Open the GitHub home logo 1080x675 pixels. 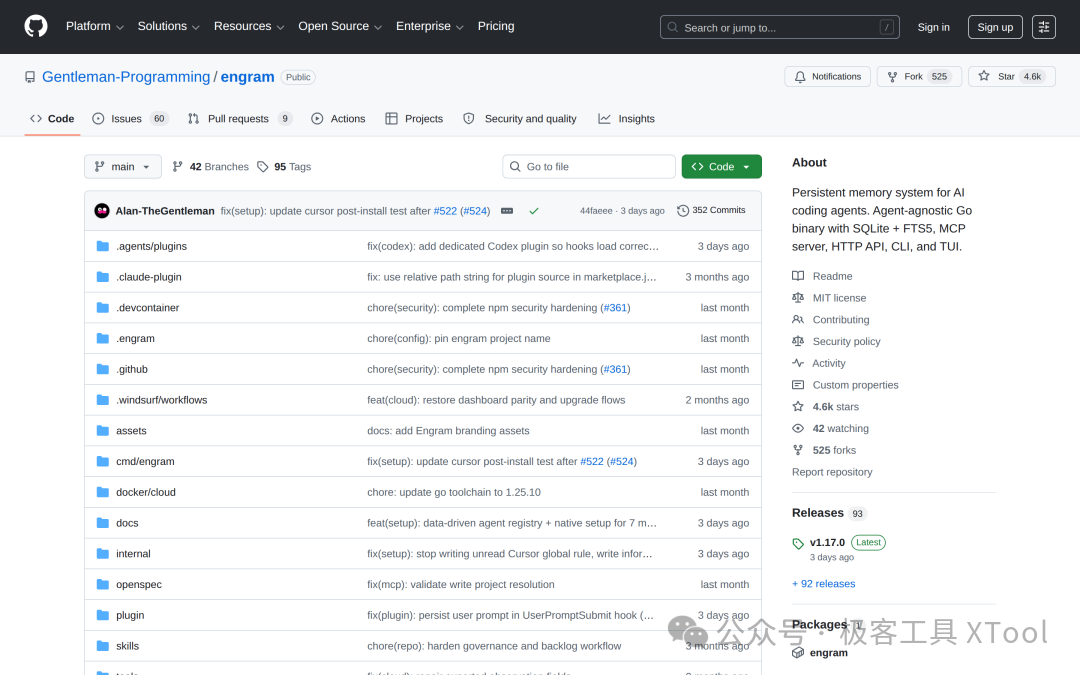pos(36,26)
